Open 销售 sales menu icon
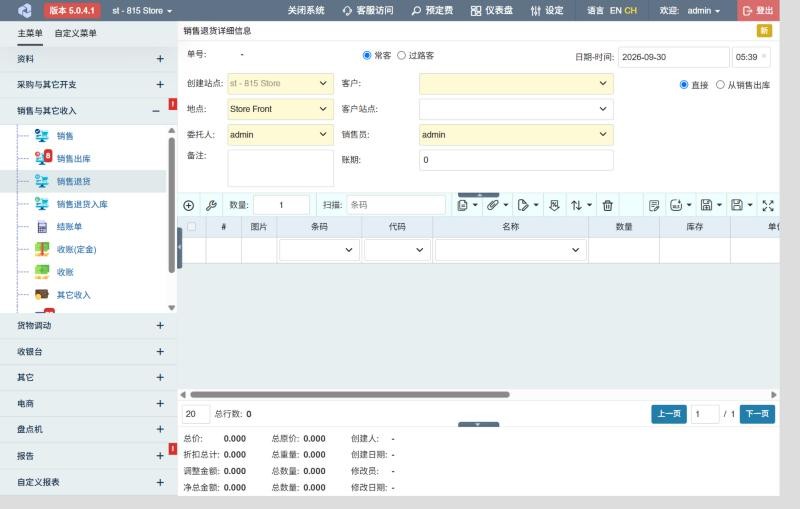Image resolution: width=800 pixels, height=509 pixels. click(x=41, y=136)
